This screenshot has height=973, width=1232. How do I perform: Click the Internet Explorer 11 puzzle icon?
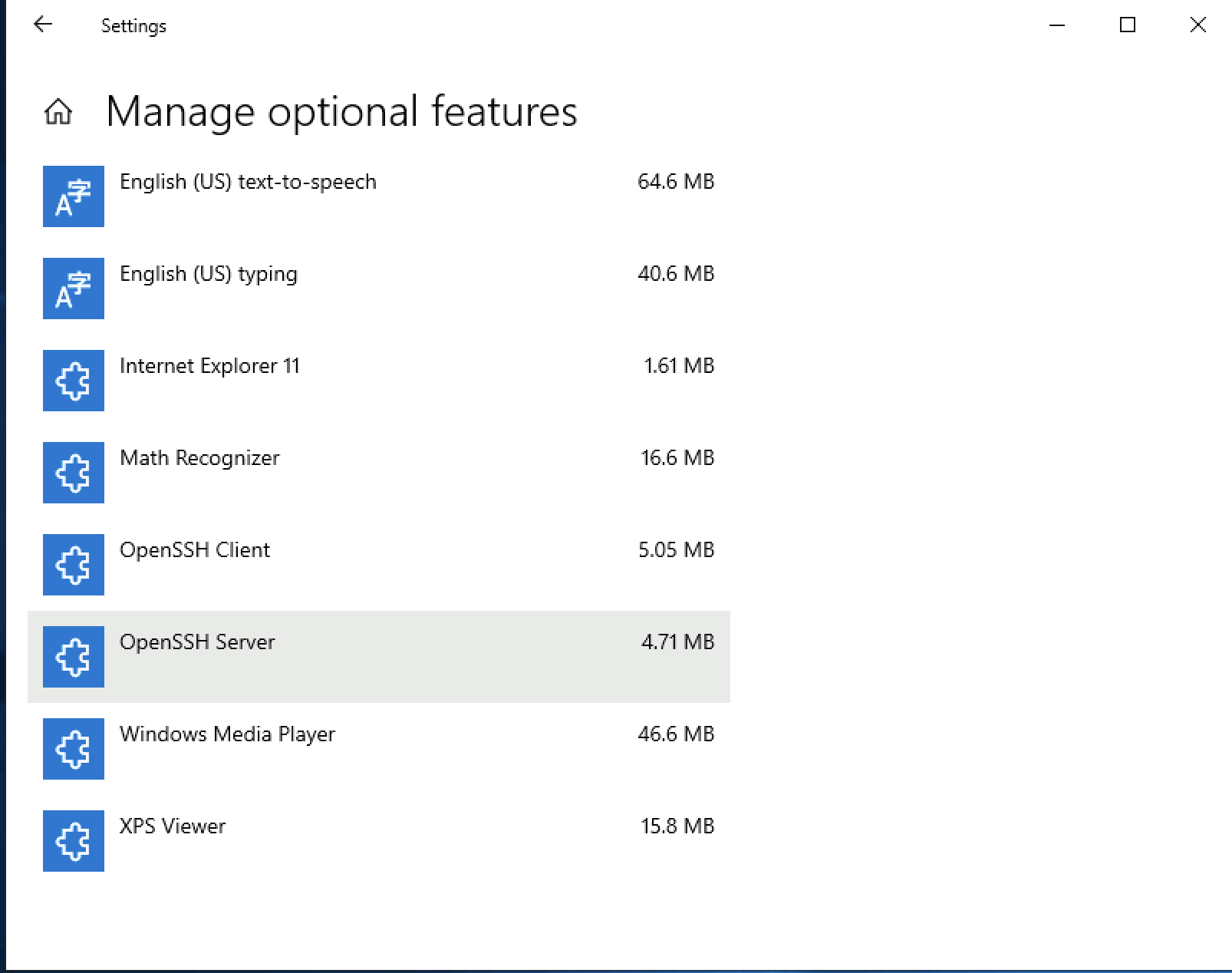(x=74, y=381)
